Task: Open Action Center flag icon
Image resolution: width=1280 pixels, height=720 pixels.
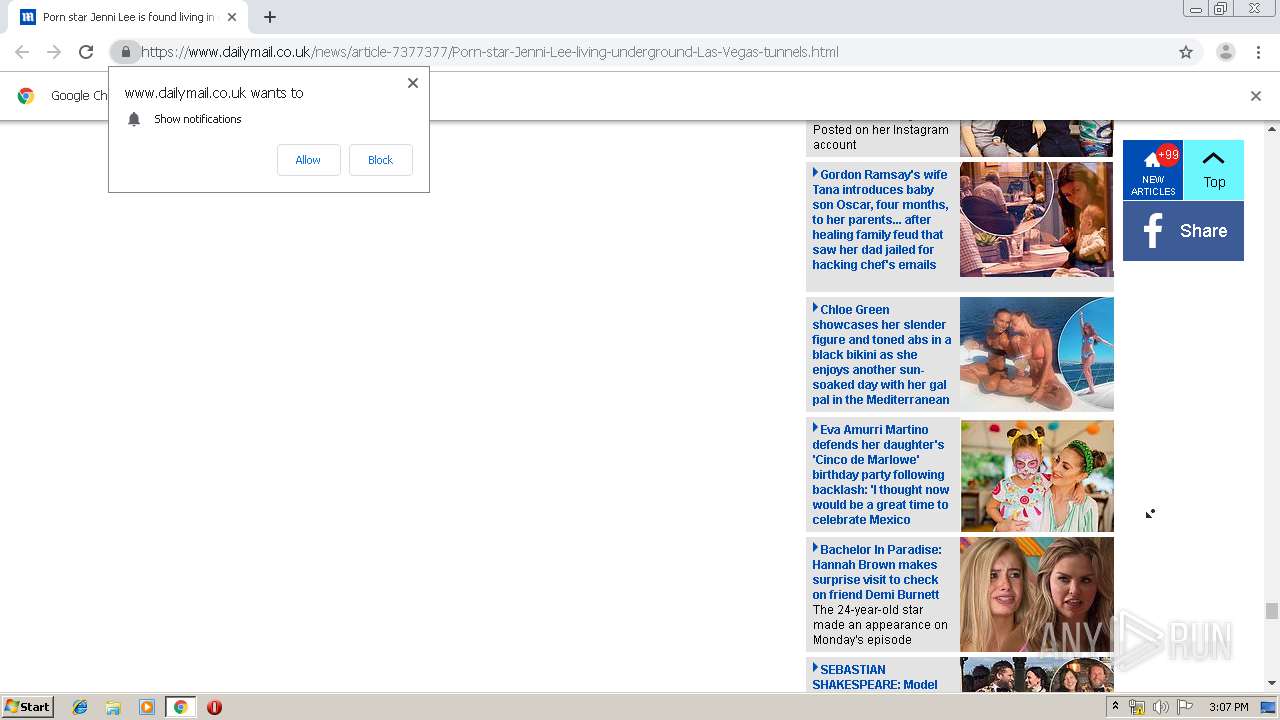Action: (1185, 707)
